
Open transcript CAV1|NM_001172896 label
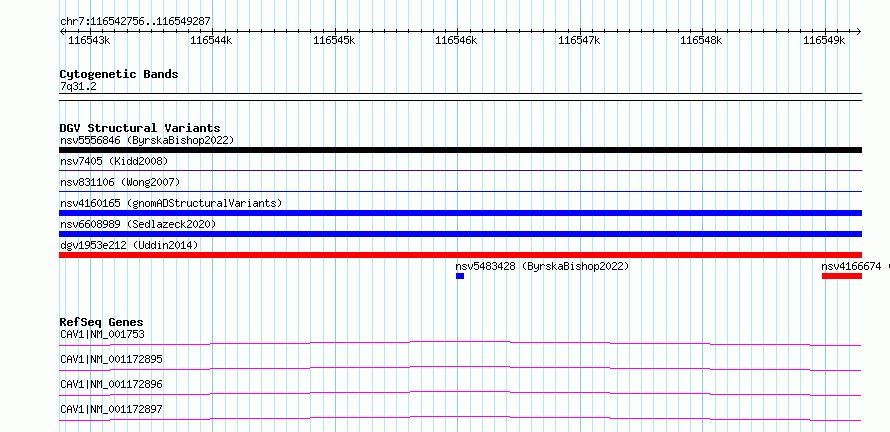(111, 384)
